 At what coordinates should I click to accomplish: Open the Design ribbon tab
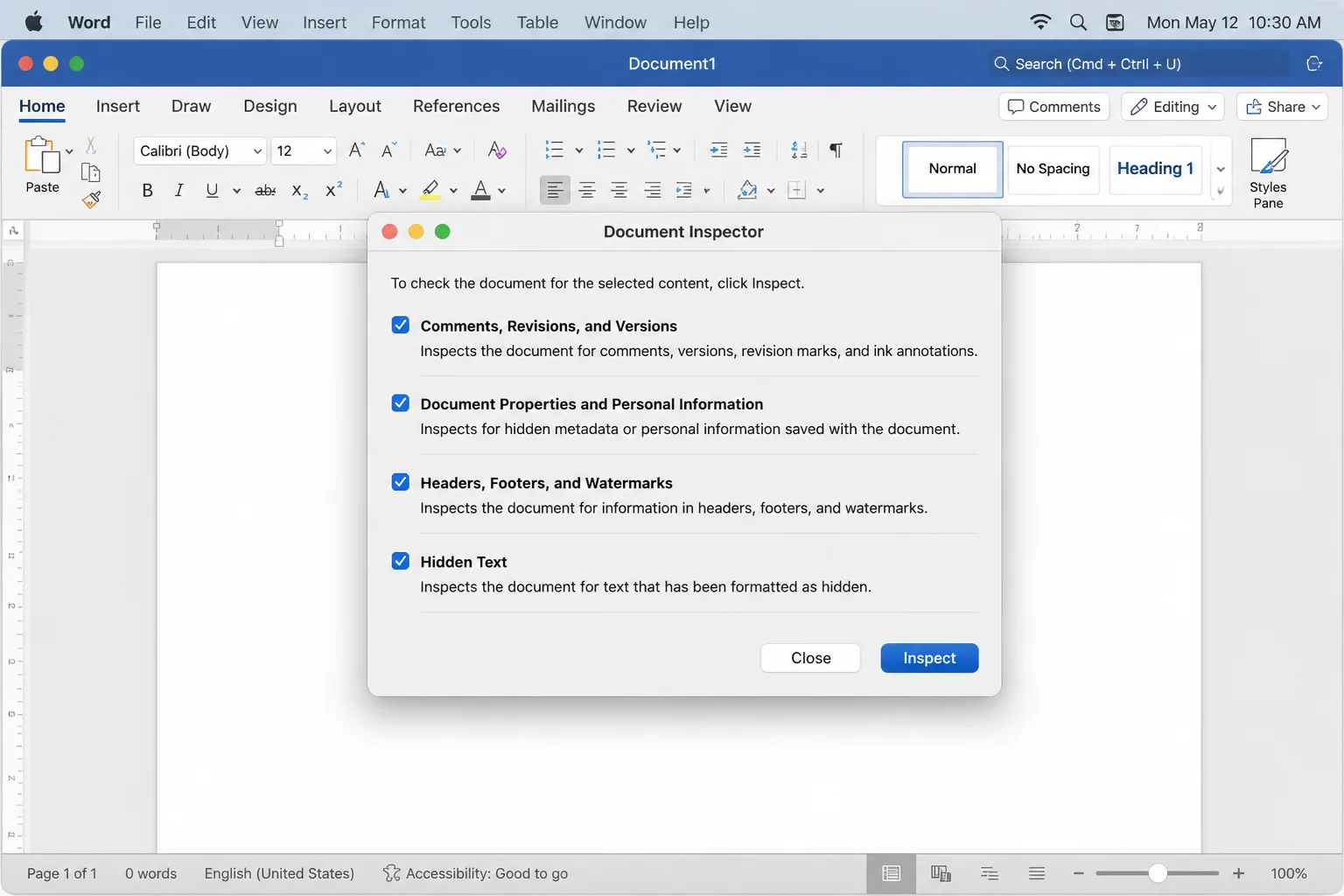pos(270,106)
